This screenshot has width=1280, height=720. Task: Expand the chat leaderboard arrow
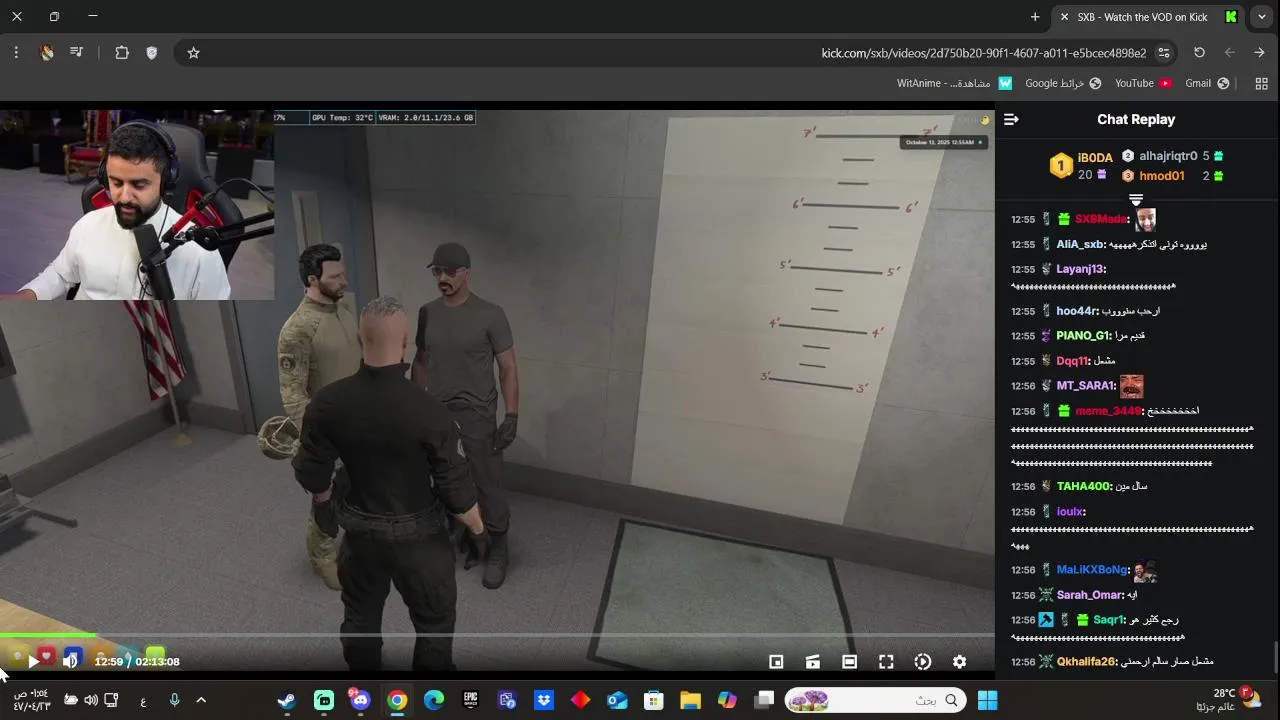tap(1136, 200)
